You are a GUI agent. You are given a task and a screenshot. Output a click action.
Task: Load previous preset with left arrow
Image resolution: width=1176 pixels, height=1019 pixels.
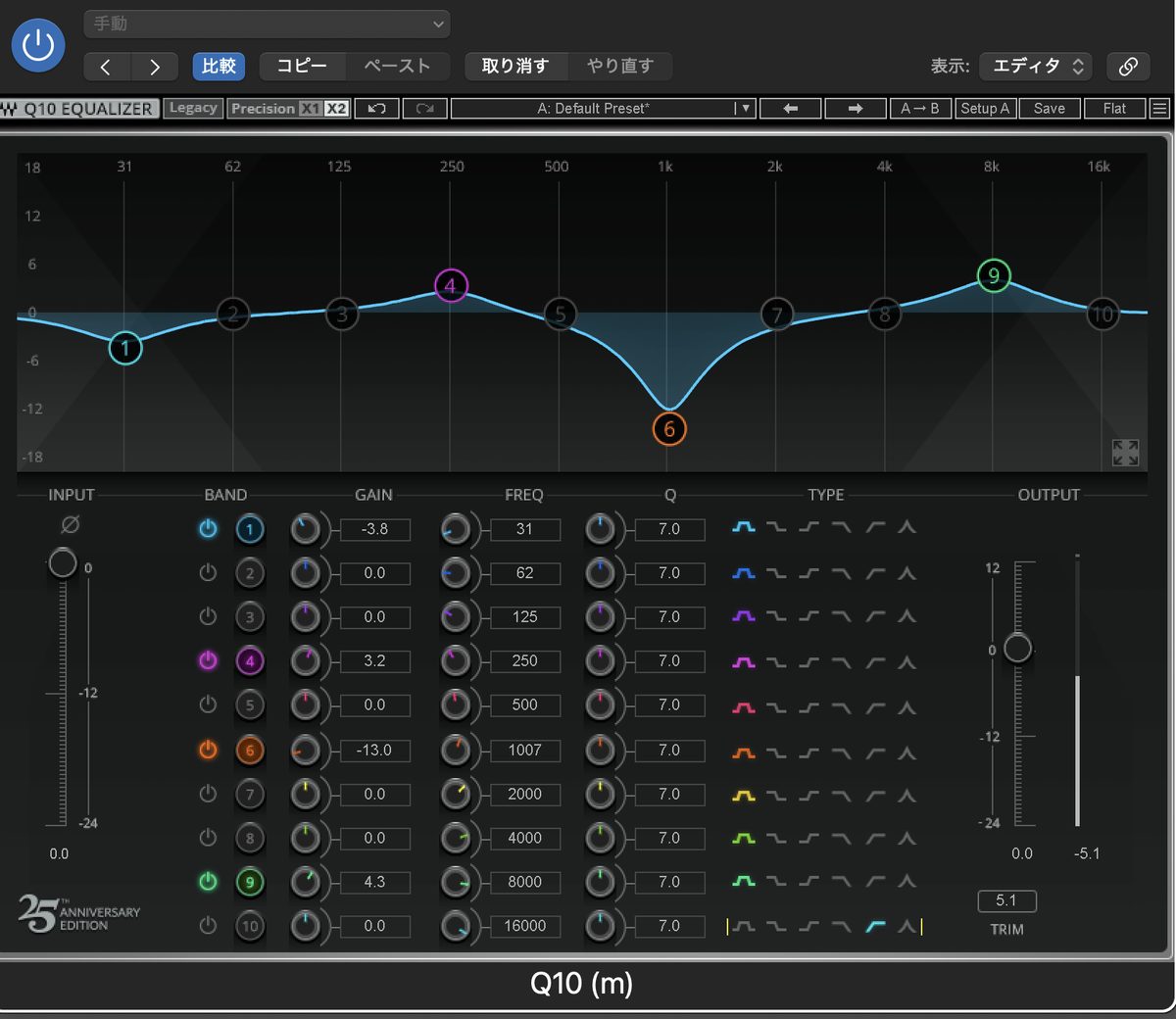(x=790, y=109)
